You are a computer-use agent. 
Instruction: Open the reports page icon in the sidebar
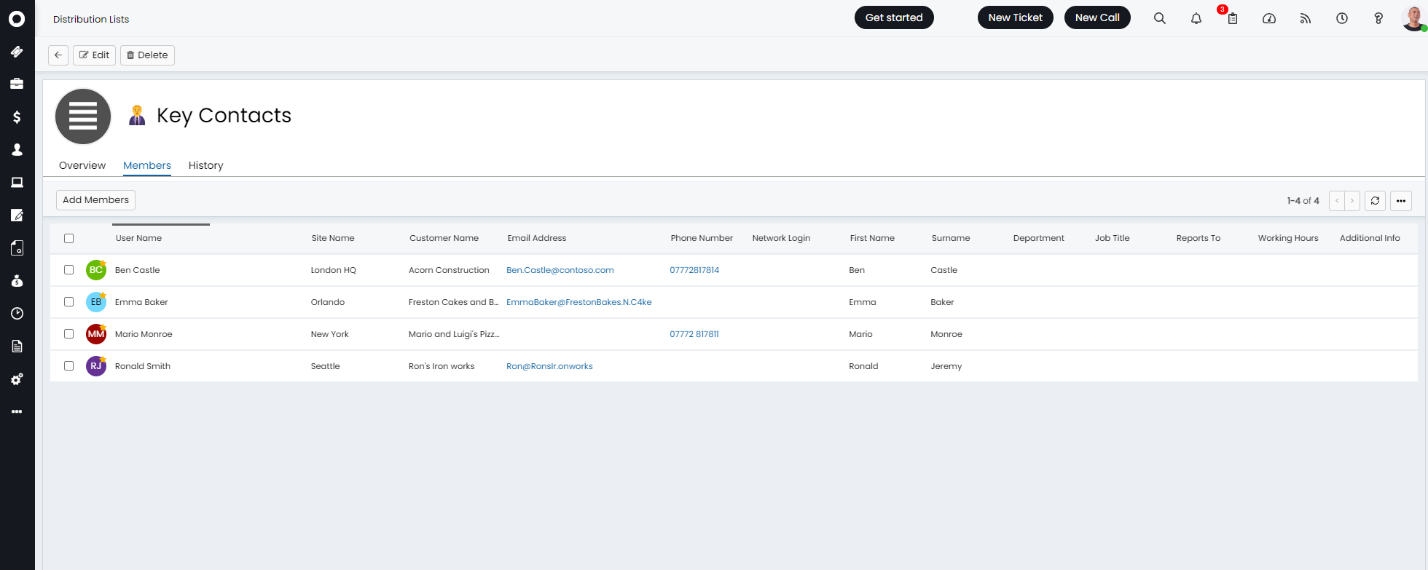pos(17,346)
